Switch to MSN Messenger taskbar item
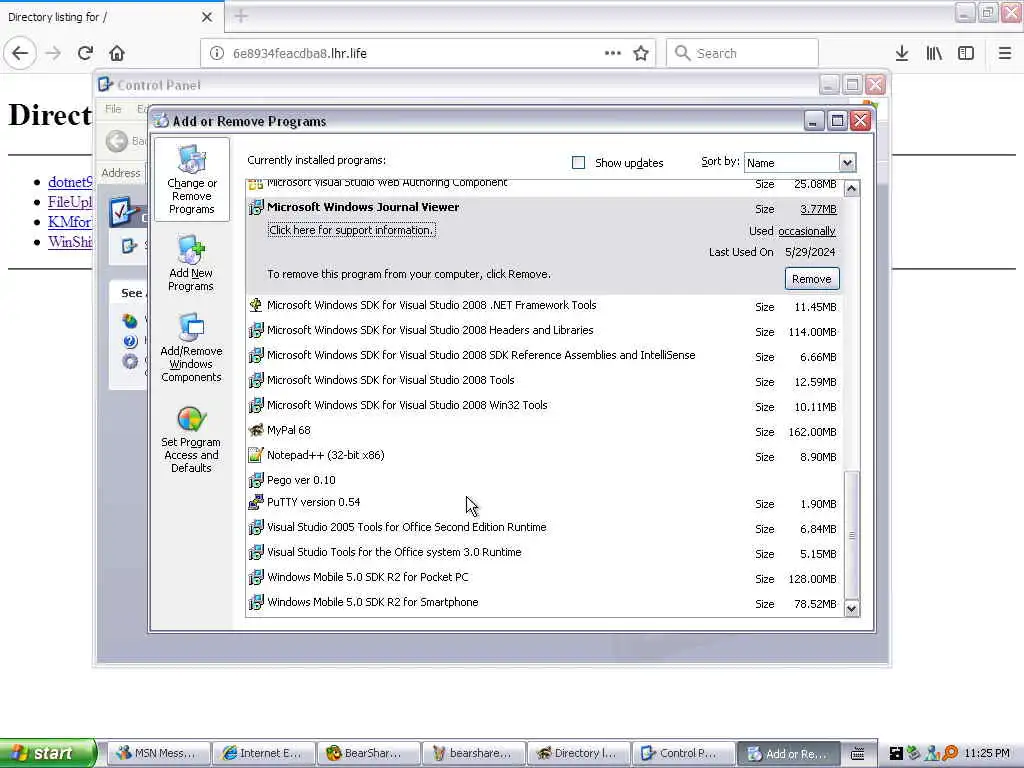The image size is (1024, 768). [157, 753]
